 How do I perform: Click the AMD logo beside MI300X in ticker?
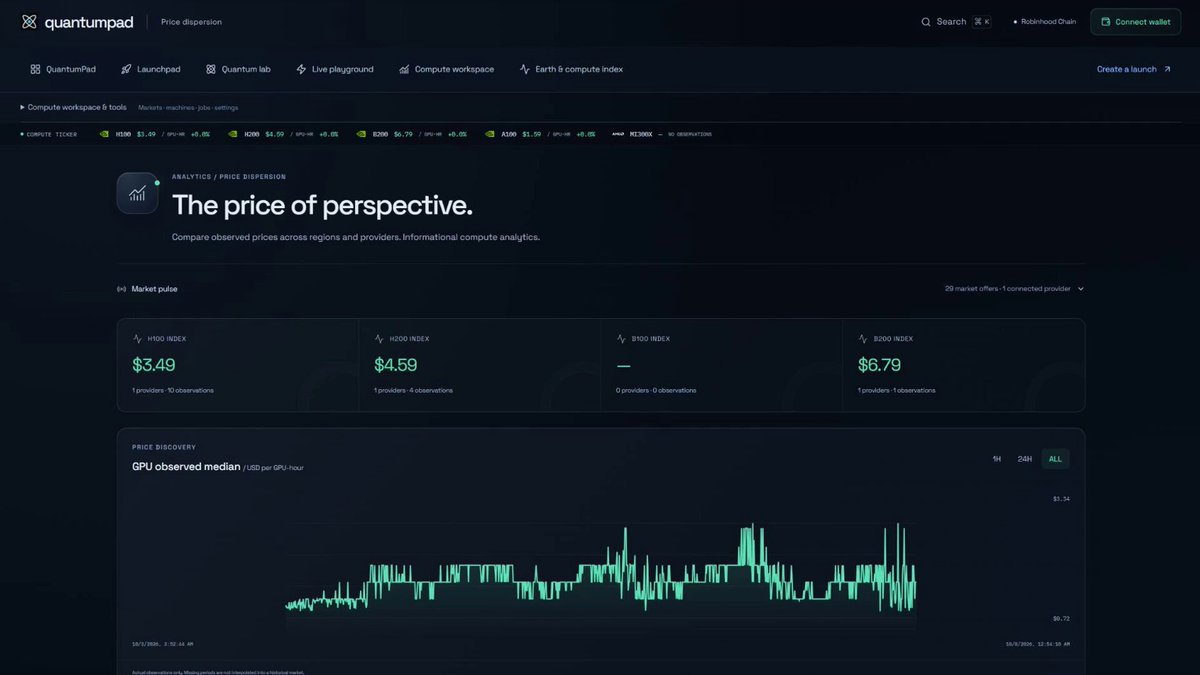point(618,133)
